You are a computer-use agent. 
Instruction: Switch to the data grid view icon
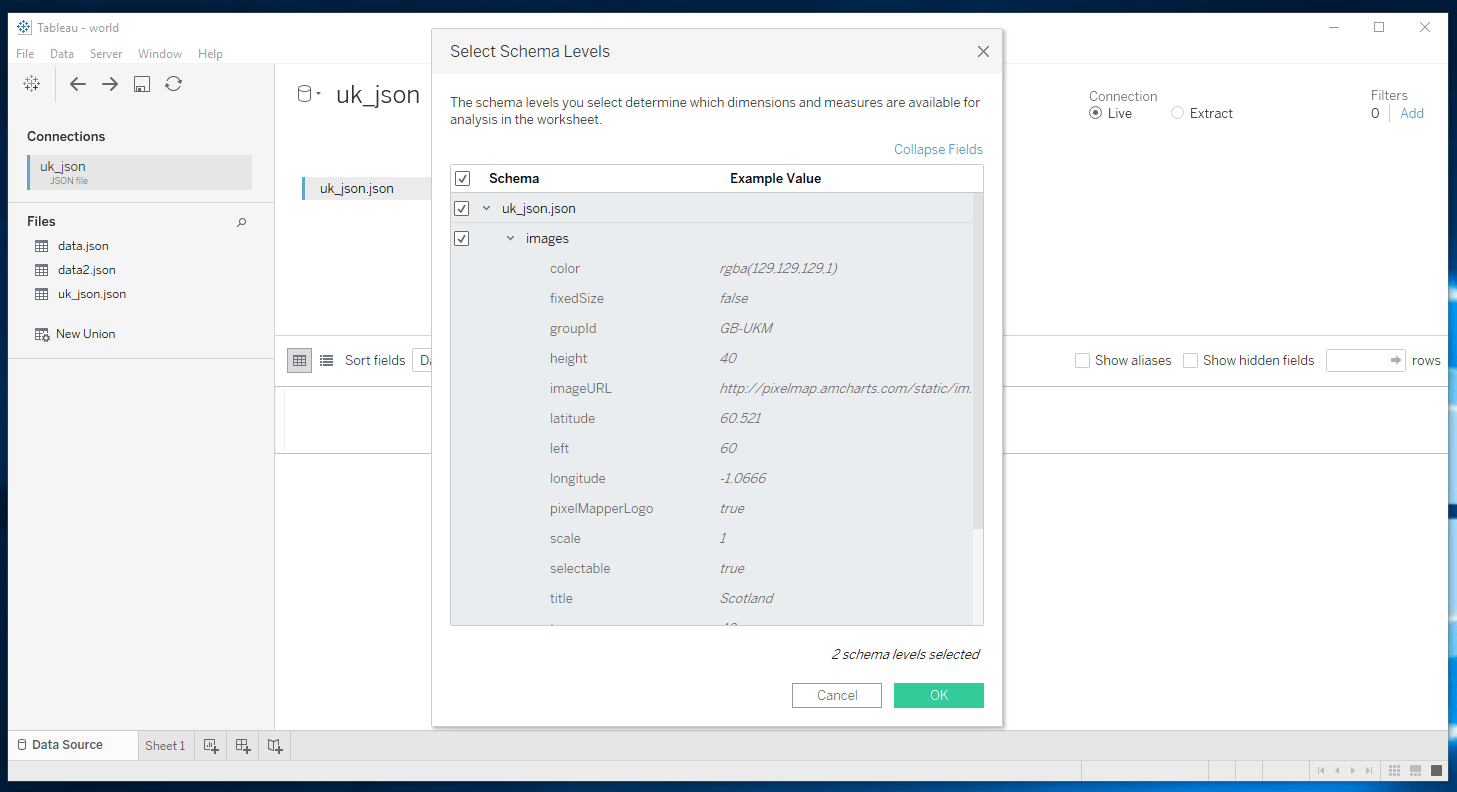299,360
